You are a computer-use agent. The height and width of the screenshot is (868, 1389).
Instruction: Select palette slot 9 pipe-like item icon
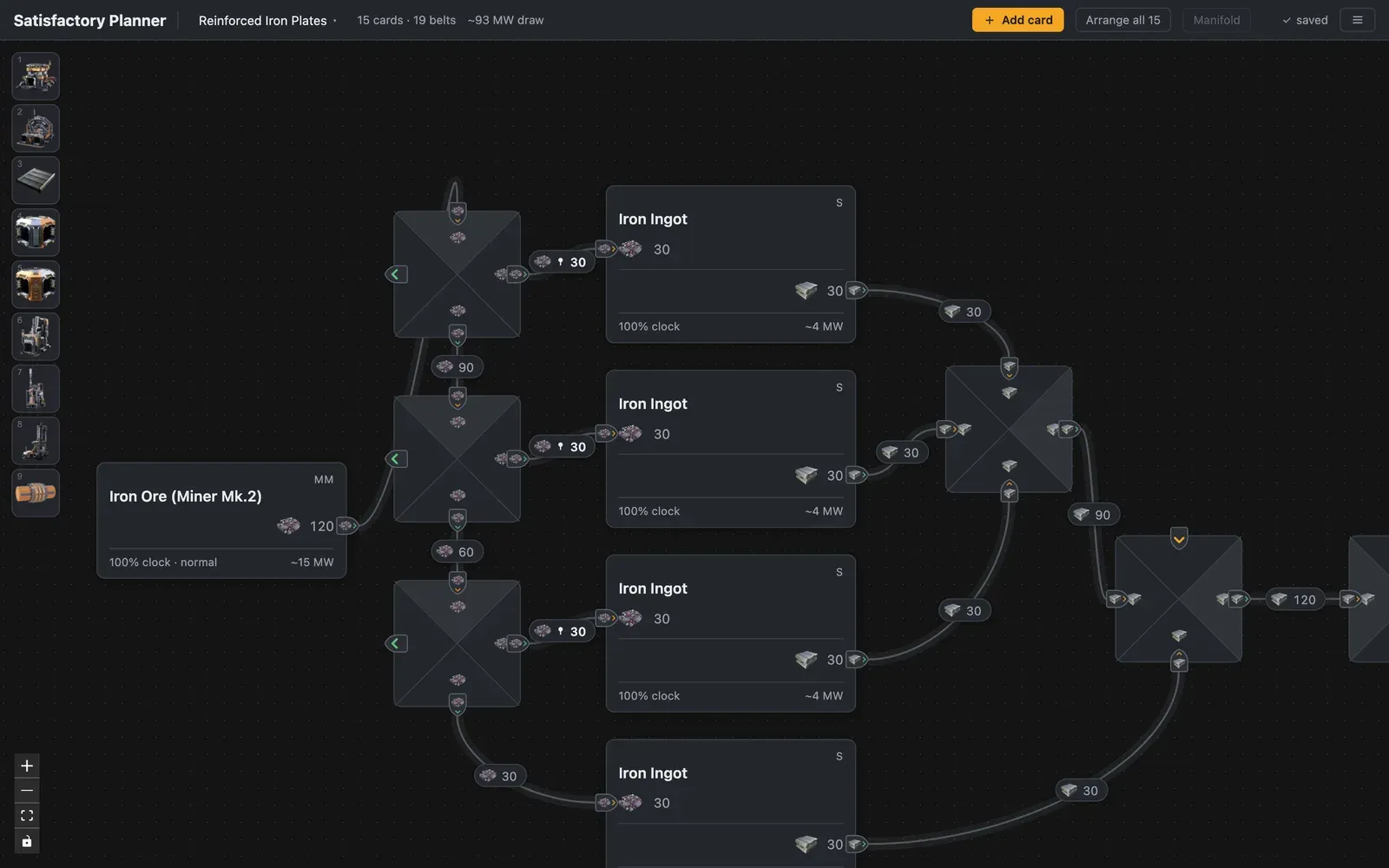pyautogui.click(x=36, y=492)
